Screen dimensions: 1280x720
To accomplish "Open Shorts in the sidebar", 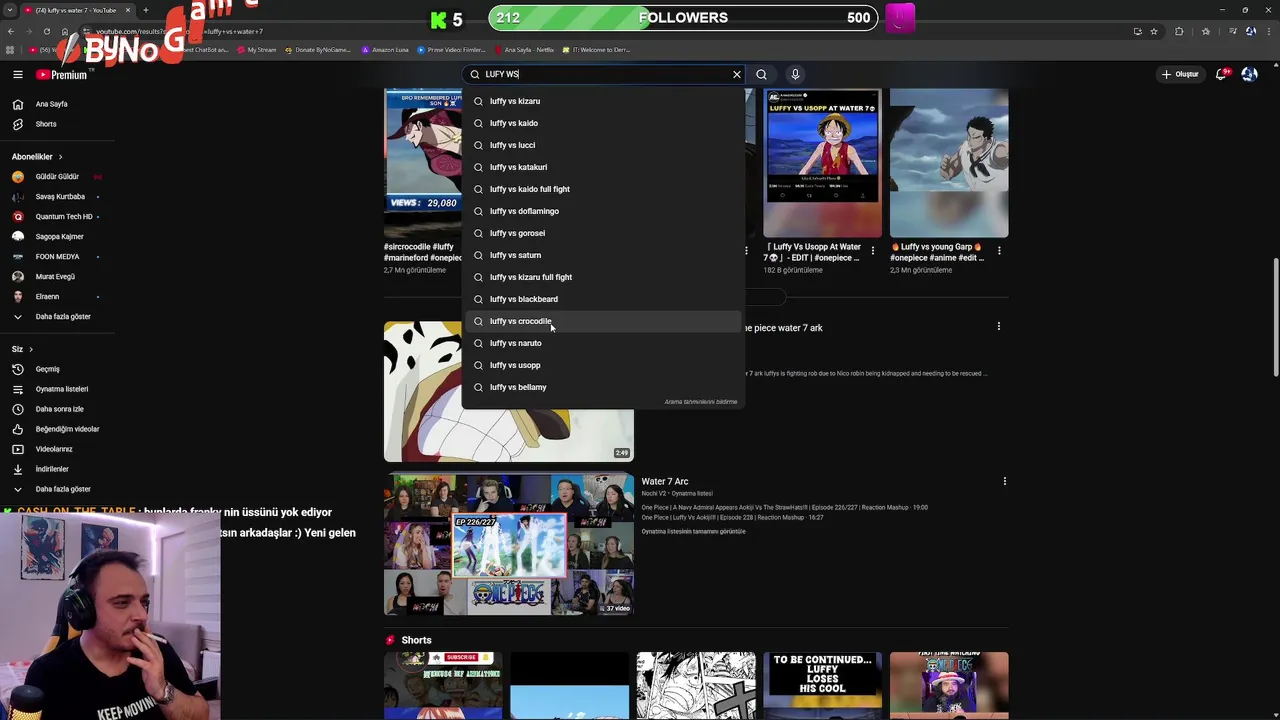I will (46, 124).
